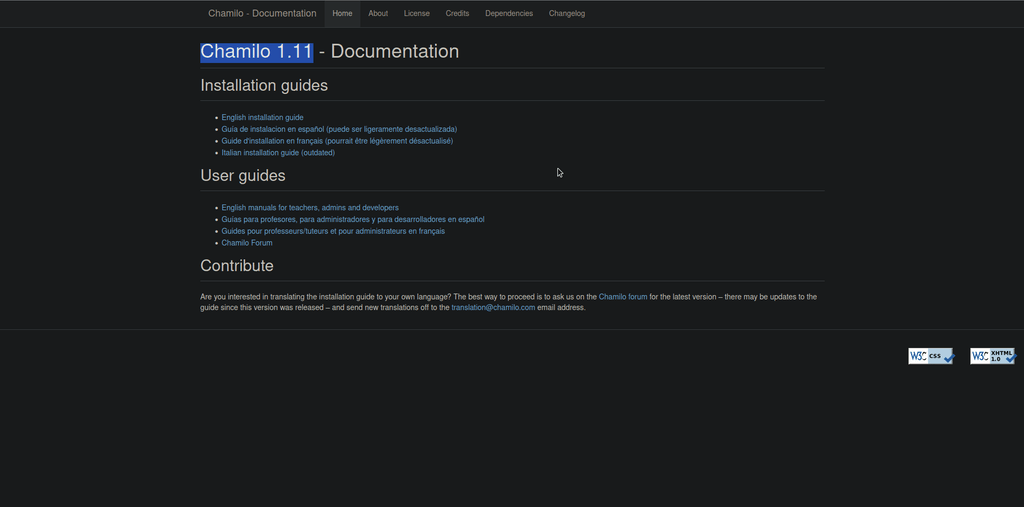Click the W3C CSS validation badge
The image size is (1024, 507).
[x=931, y=356]
